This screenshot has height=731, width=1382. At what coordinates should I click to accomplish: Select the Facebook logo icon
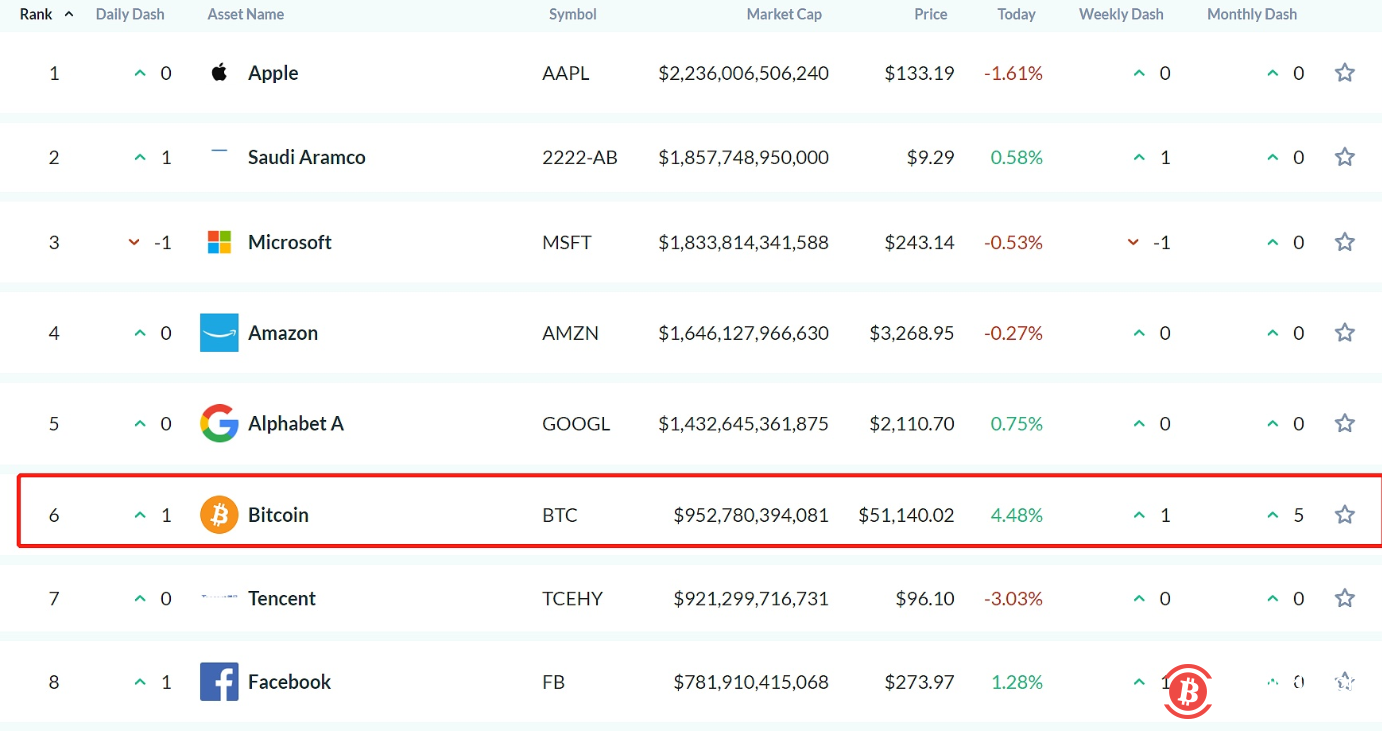218,681
